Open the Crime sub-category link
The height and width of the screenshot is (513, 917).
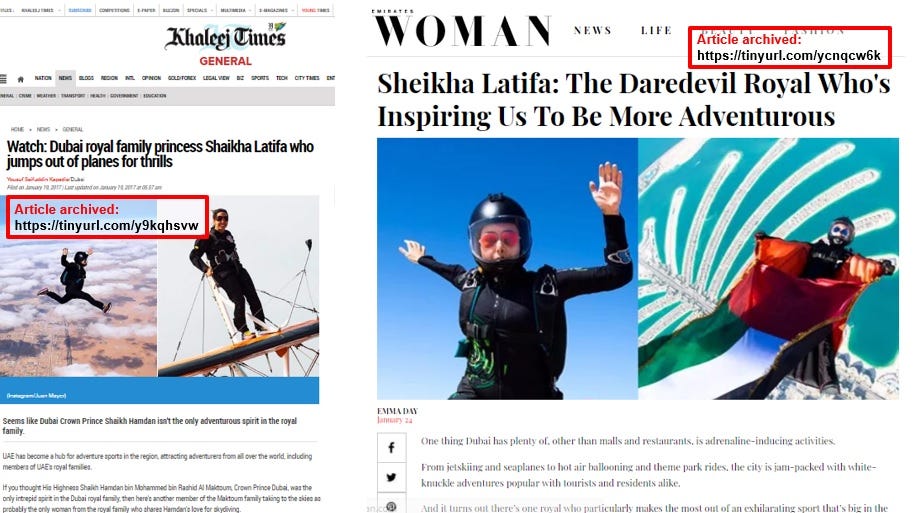(x=25, y=96)
